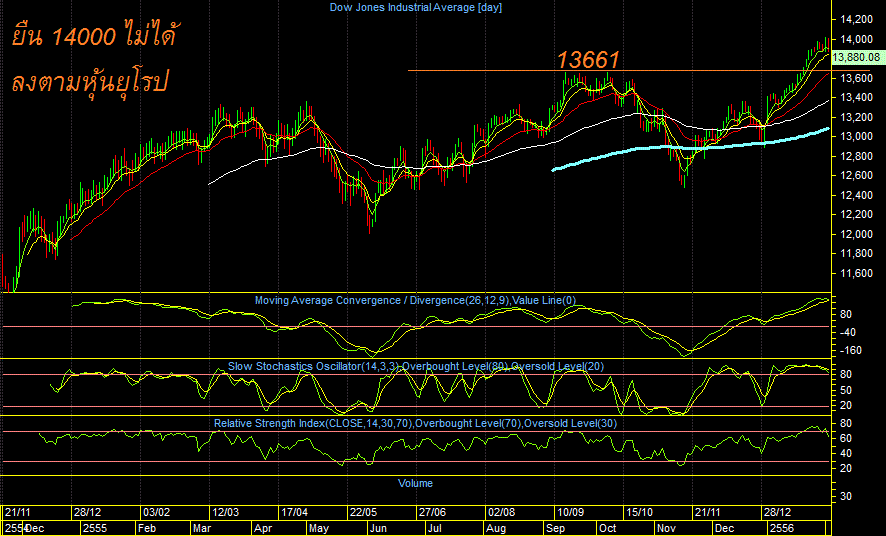Click the 12,400 price axis label
886x536 pixels.
coord(857,195)
